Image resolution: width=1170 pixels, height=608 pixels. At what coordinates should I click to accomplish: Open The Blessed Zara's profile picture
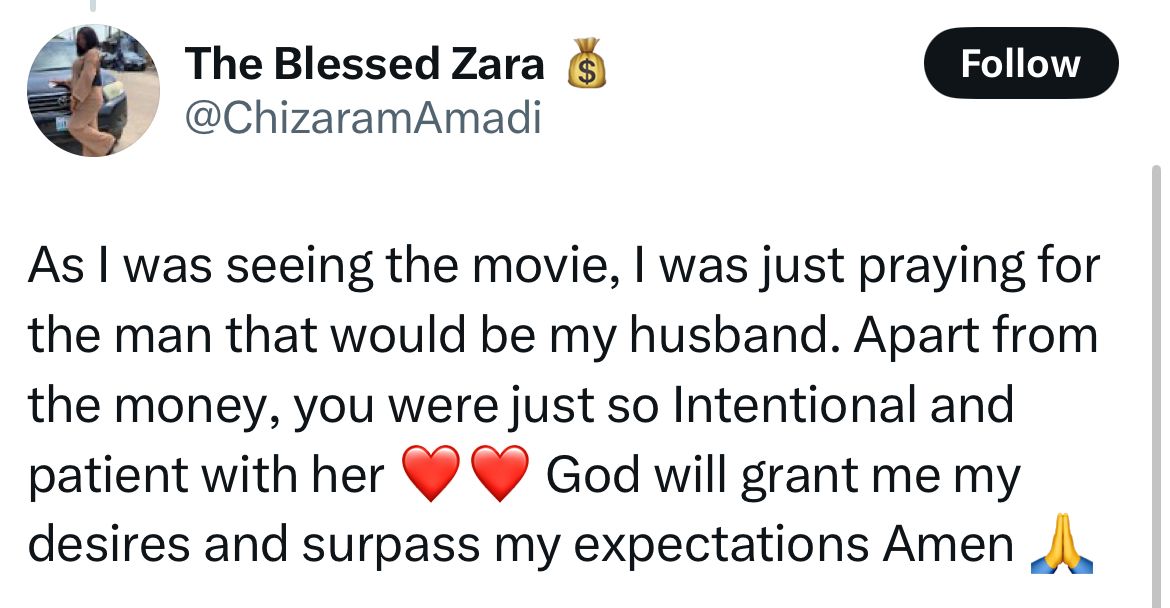pos(93,90)
